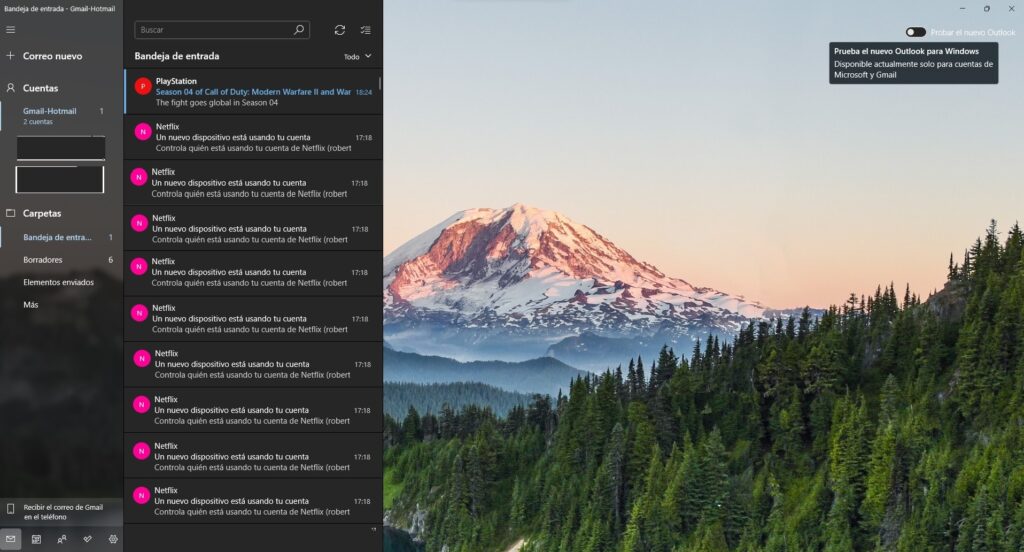Expand the 'Todo' filter dropdown
1024x552 pixels.
click(x=358, y=57)
